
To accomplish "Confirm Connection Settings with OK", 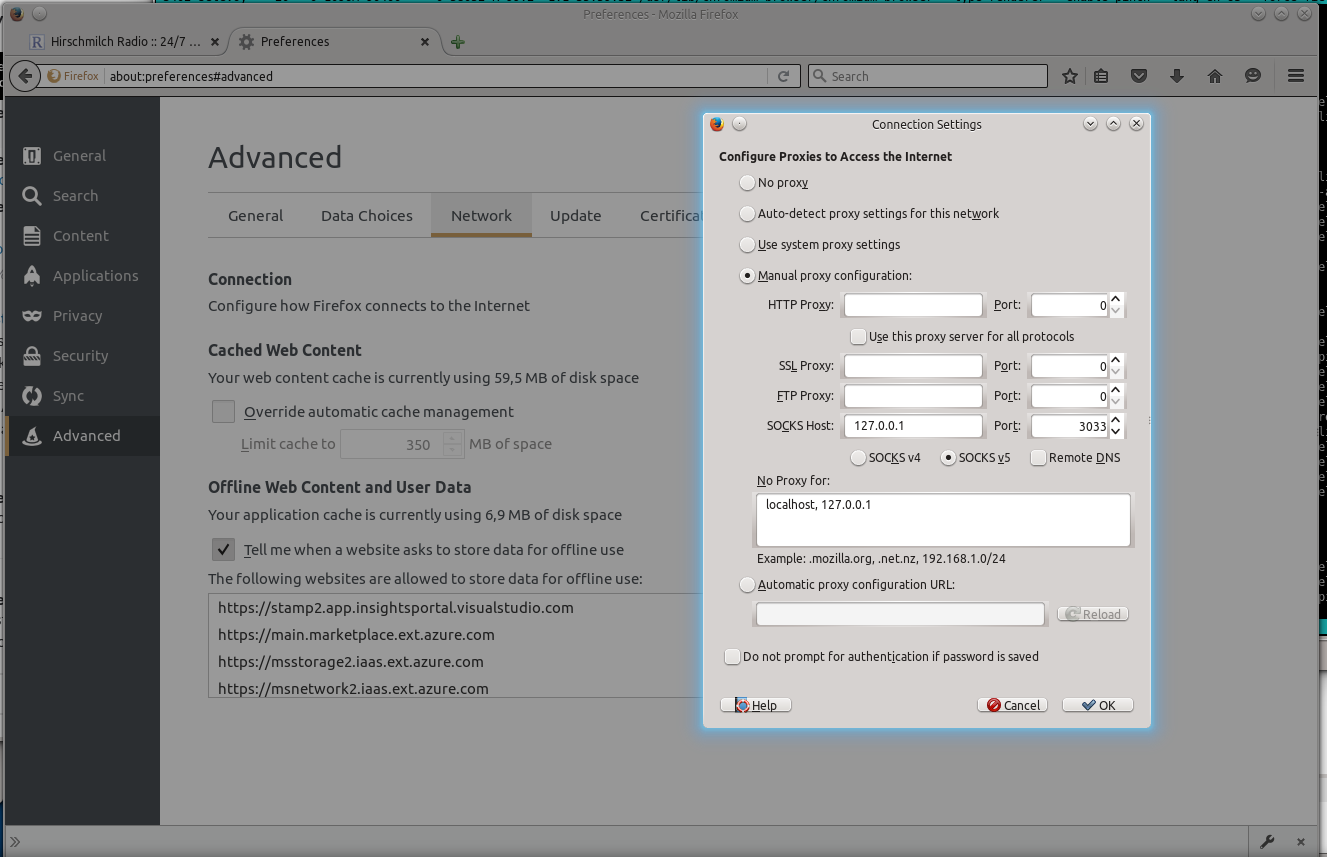I will pyautogui.click(x=1097, y=705).
